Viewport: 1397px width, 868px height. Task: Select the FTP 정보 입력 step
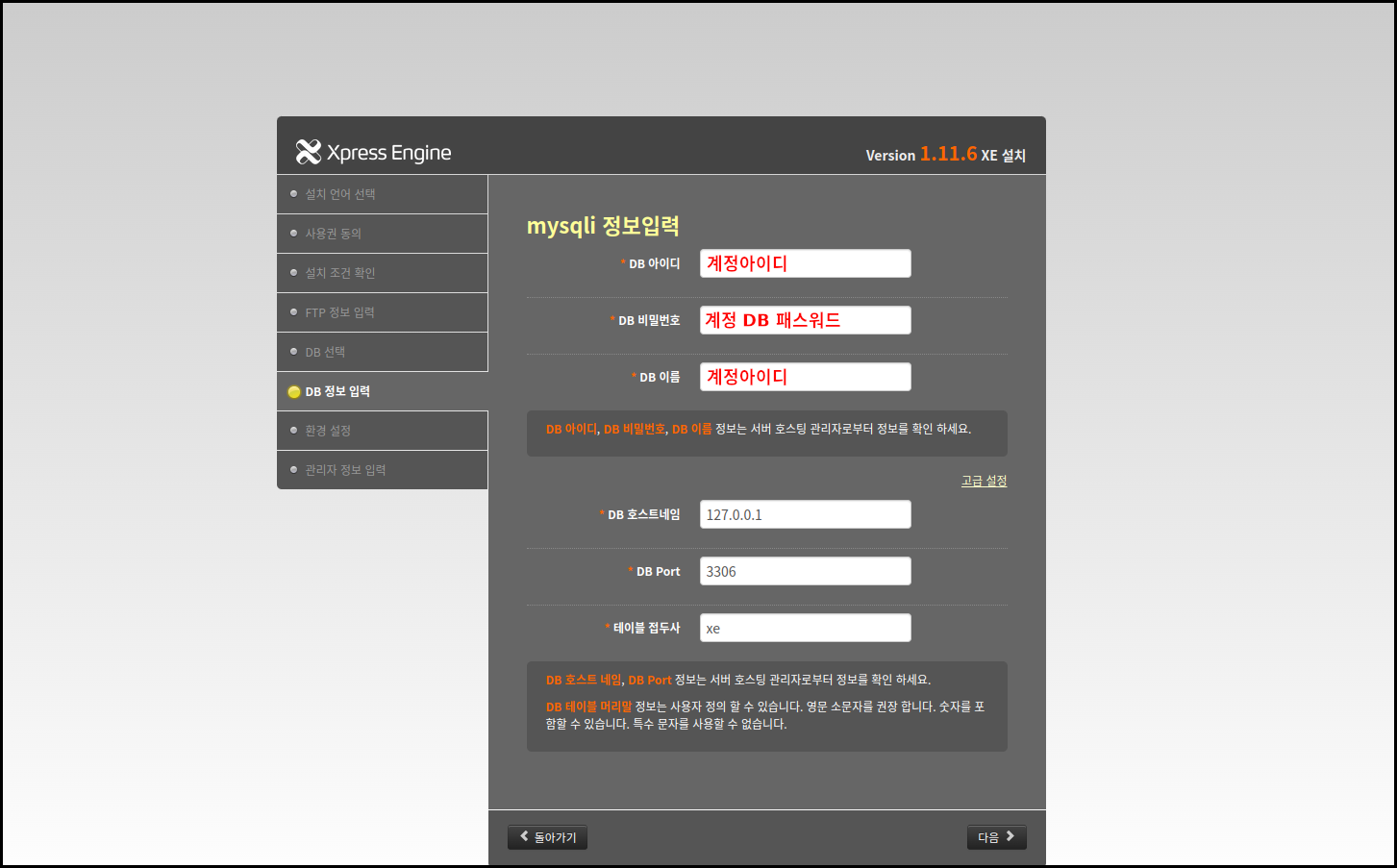pyautogui.click(x=383, y=312)
